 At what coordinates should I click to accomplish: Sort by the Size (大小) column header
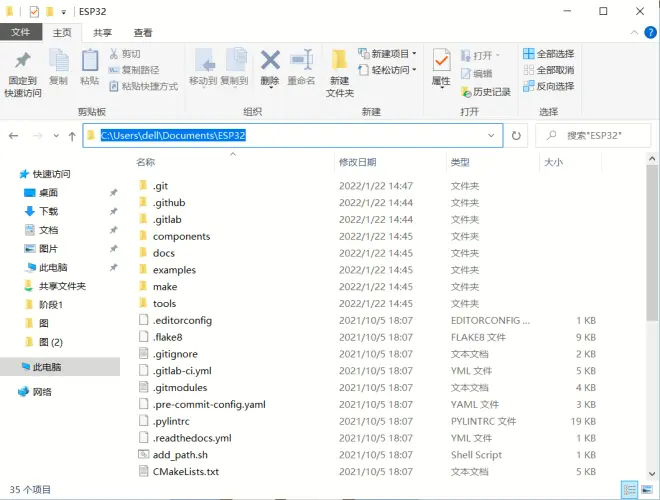(x=554, y=162)
